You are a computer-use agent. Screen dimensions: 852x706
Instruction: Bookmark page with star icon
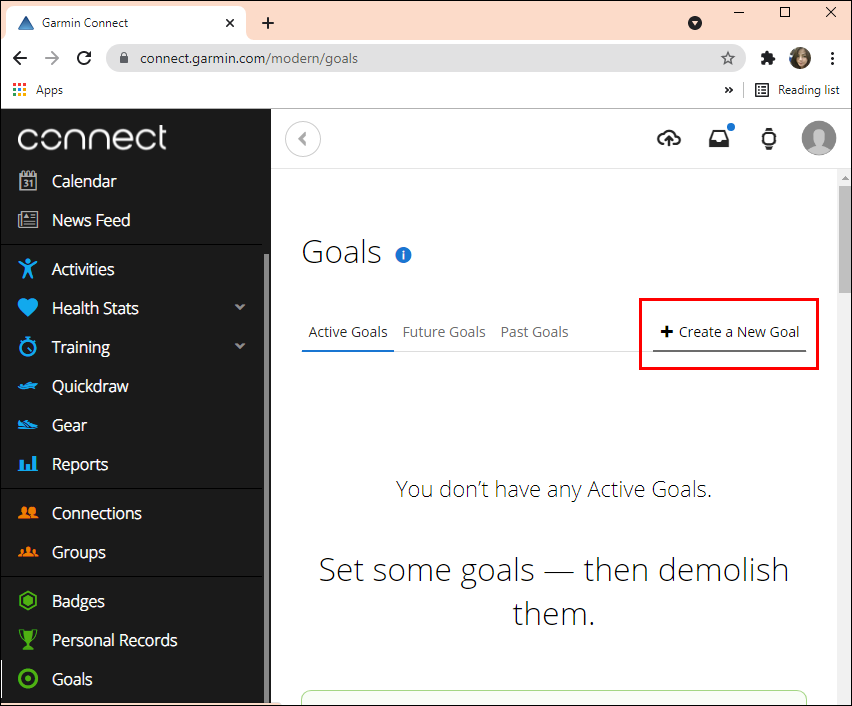[x=728, y=58]
